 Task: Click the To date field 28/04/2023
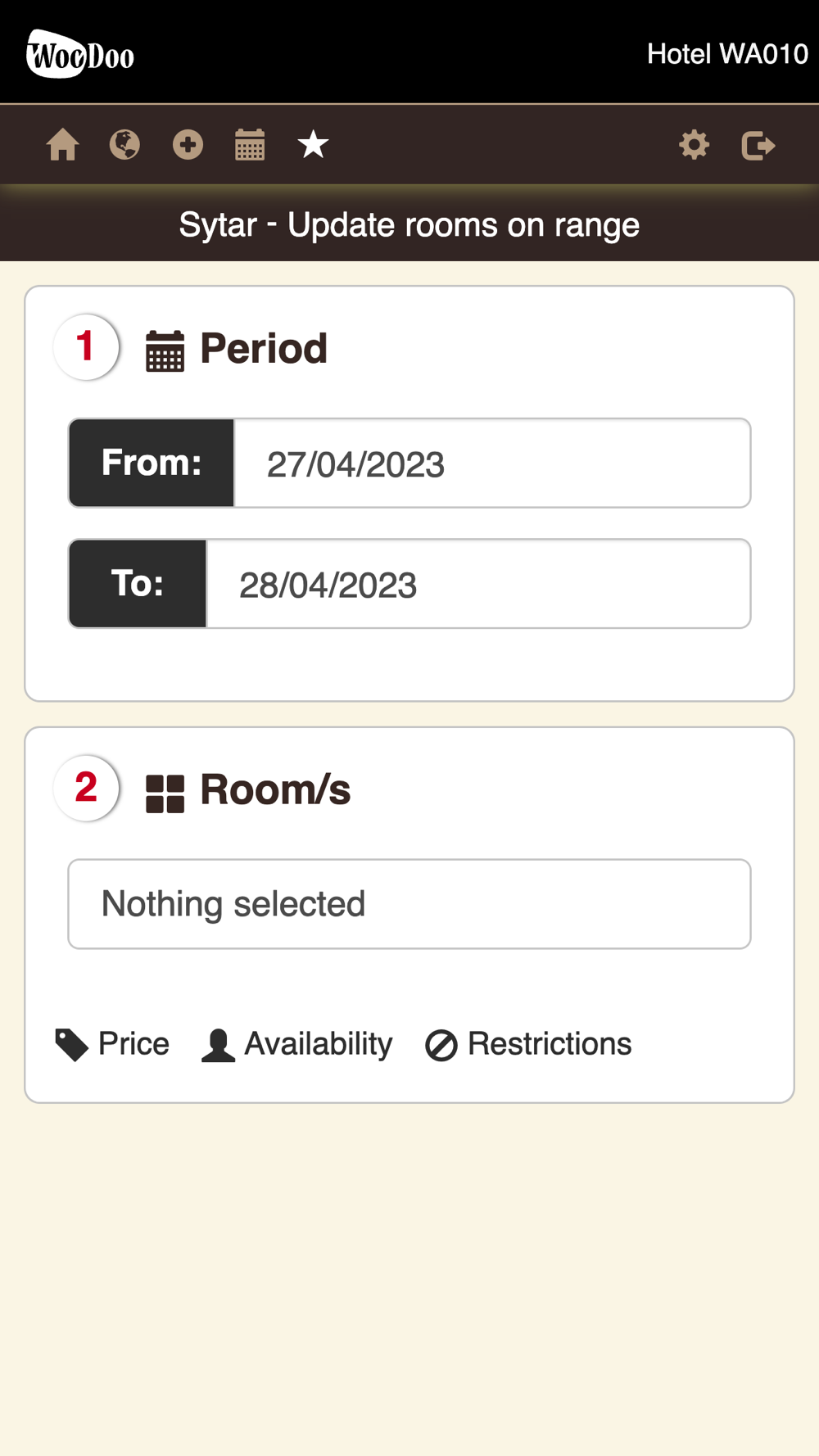click(478, 584)
